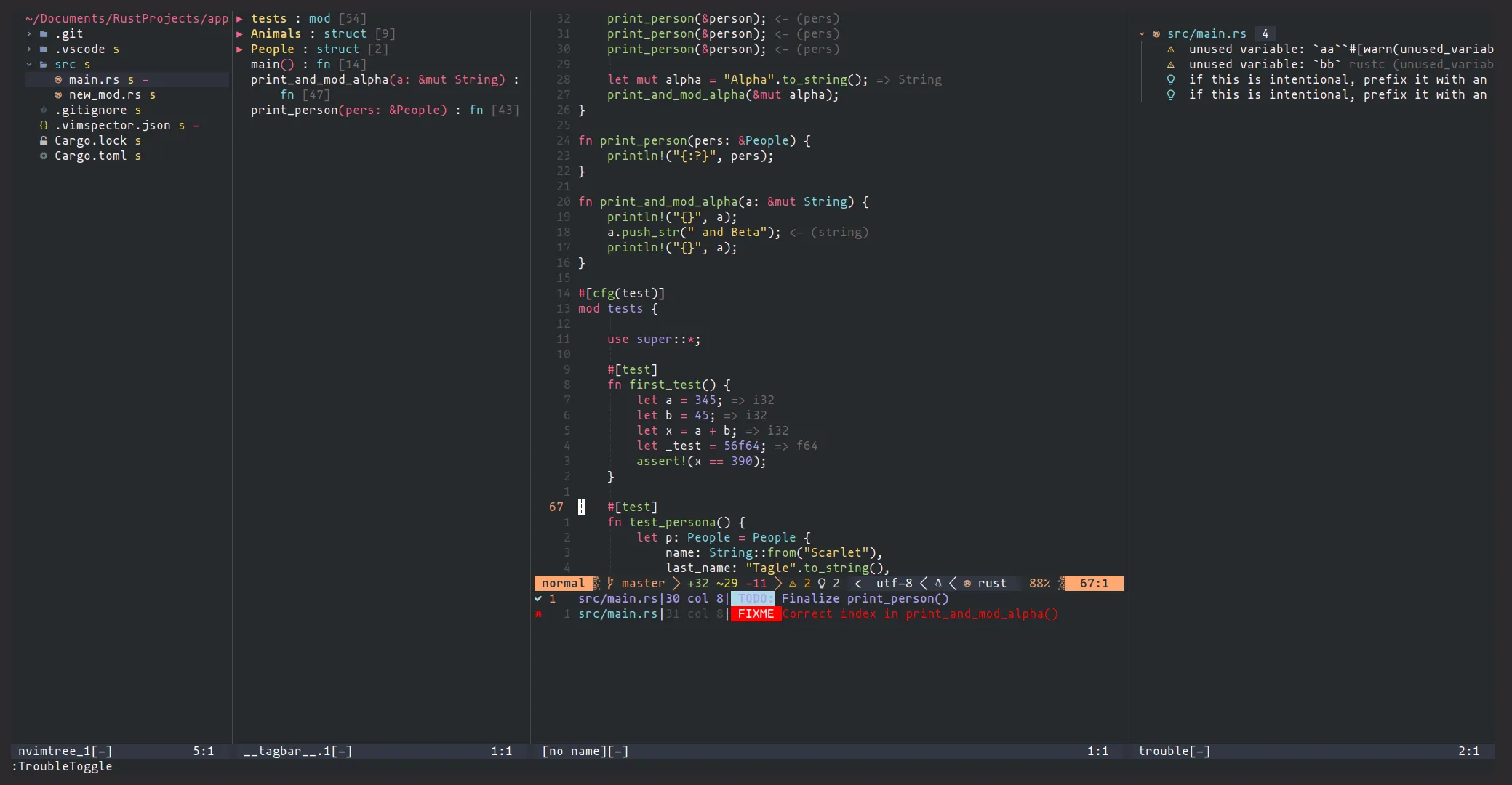
Task: Click the open src folder icon
Action: point(44,65)
